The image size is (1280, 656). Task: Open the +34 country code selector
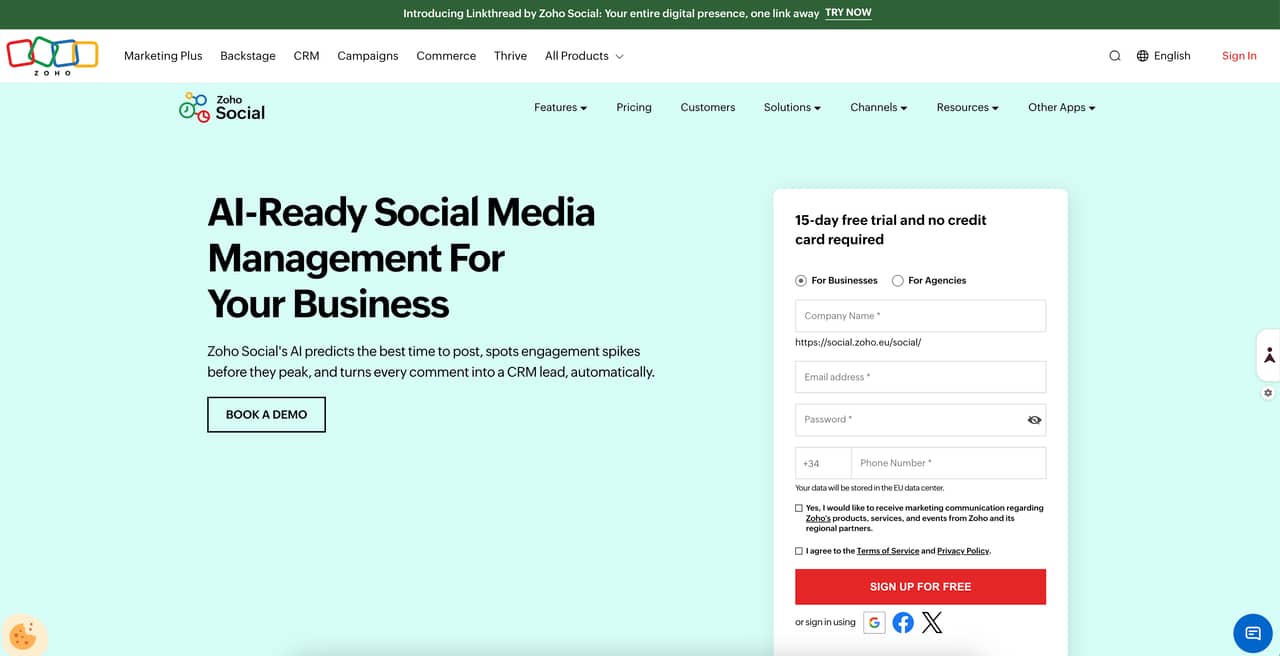click(x=823, y=463)
